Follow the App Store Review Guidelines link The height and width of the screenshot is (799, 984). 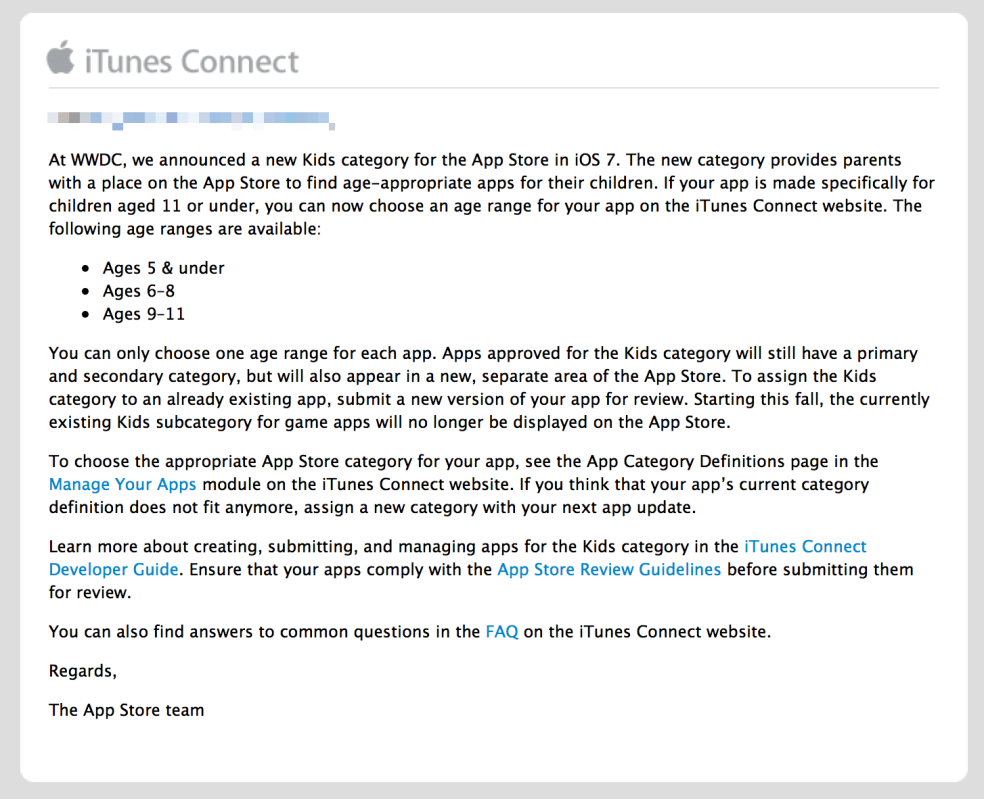609,570
